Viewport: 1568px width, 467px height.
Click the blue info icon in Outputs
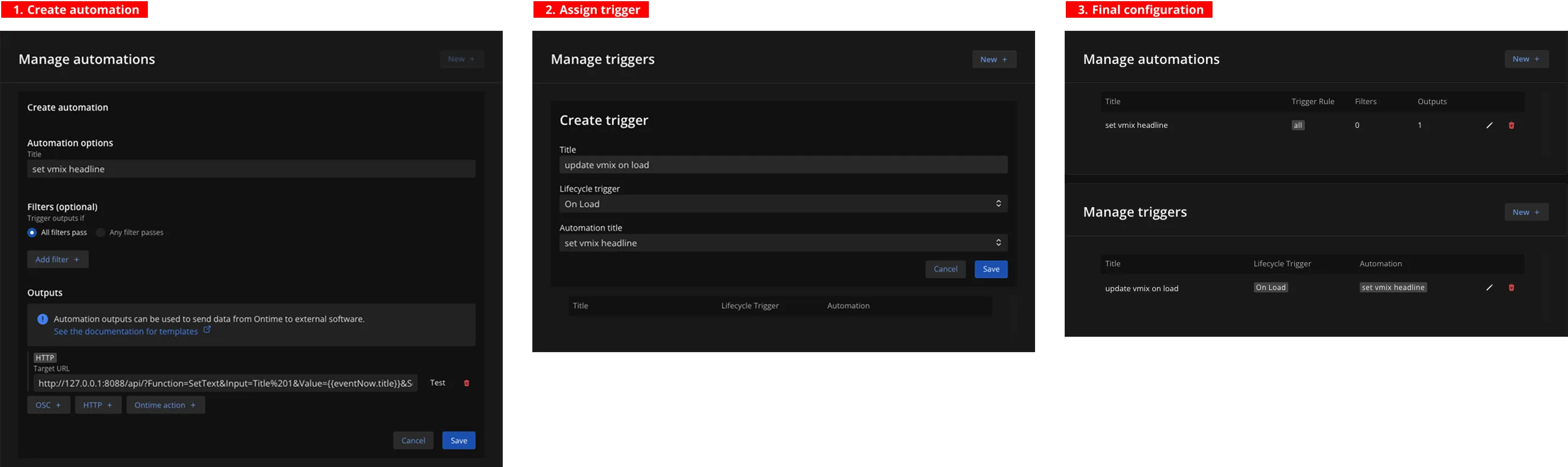tap(43, 319)
